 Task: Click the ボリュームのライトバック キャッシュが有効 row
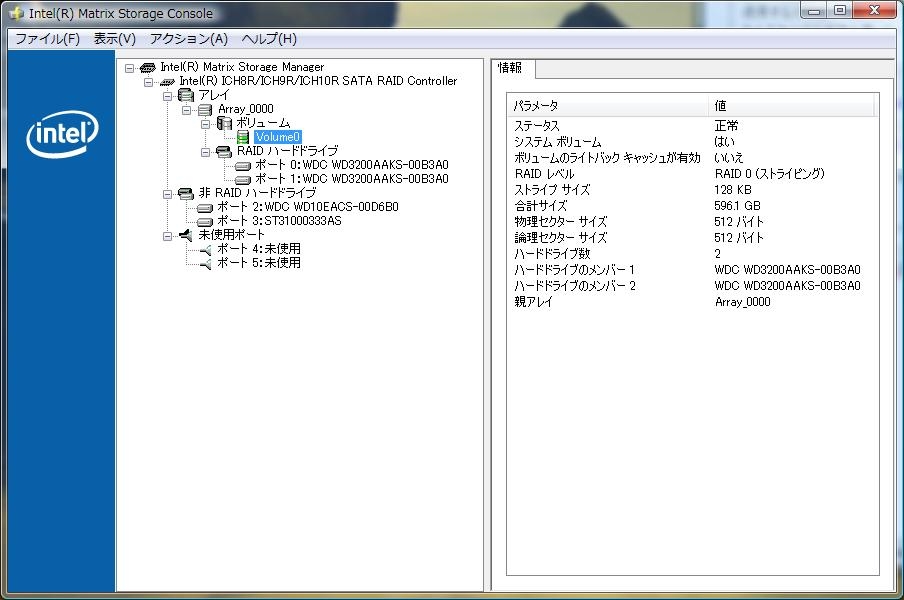[692, 158]
